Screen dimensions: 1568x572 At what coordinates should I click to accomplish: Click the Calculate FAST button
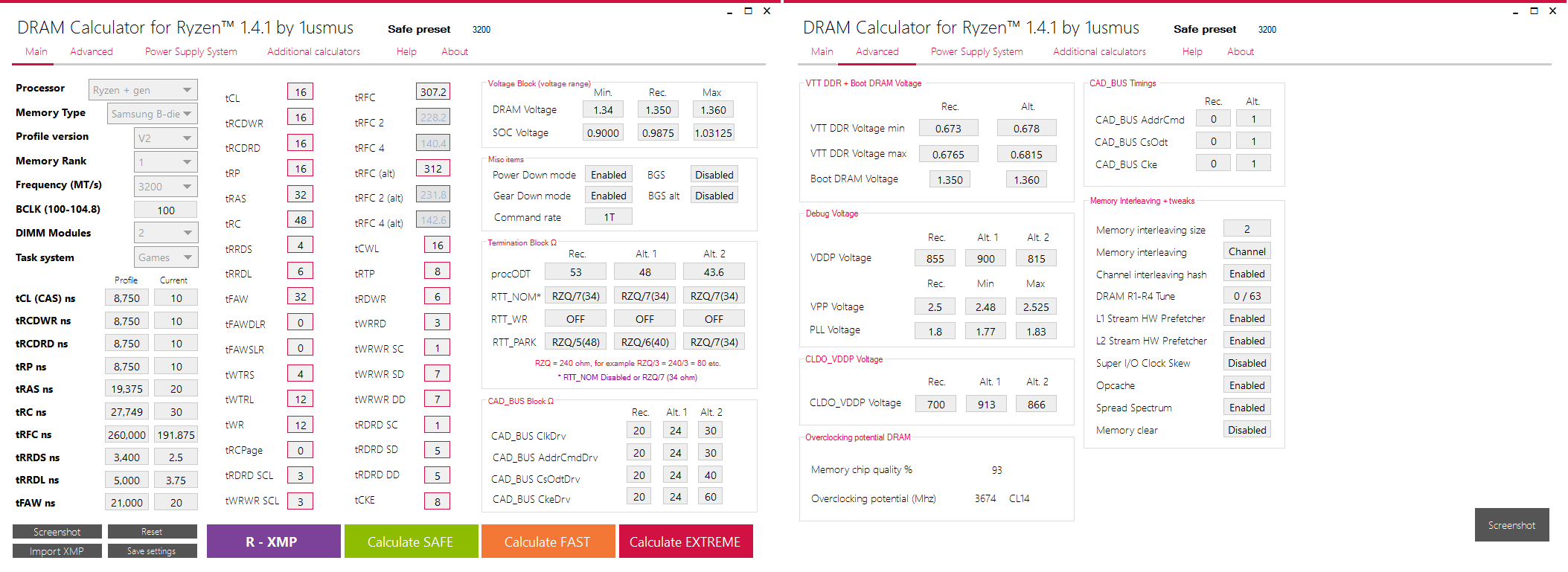[x=548, y=542]
